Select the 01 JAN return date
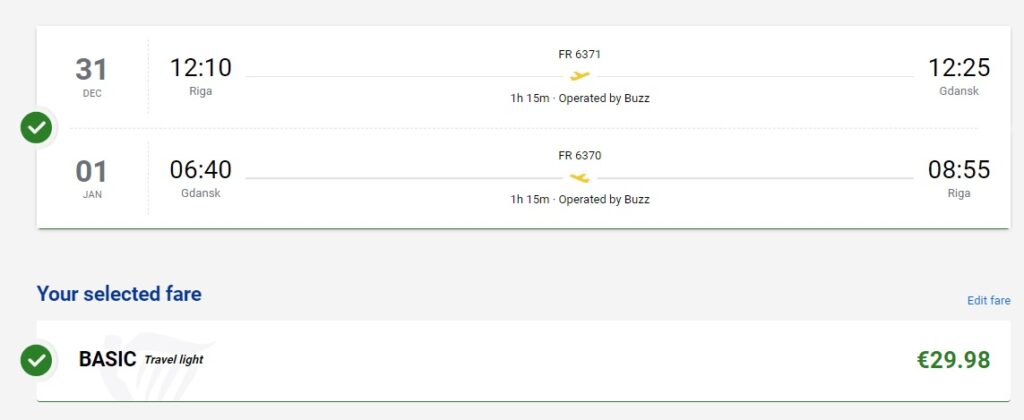 91,177
